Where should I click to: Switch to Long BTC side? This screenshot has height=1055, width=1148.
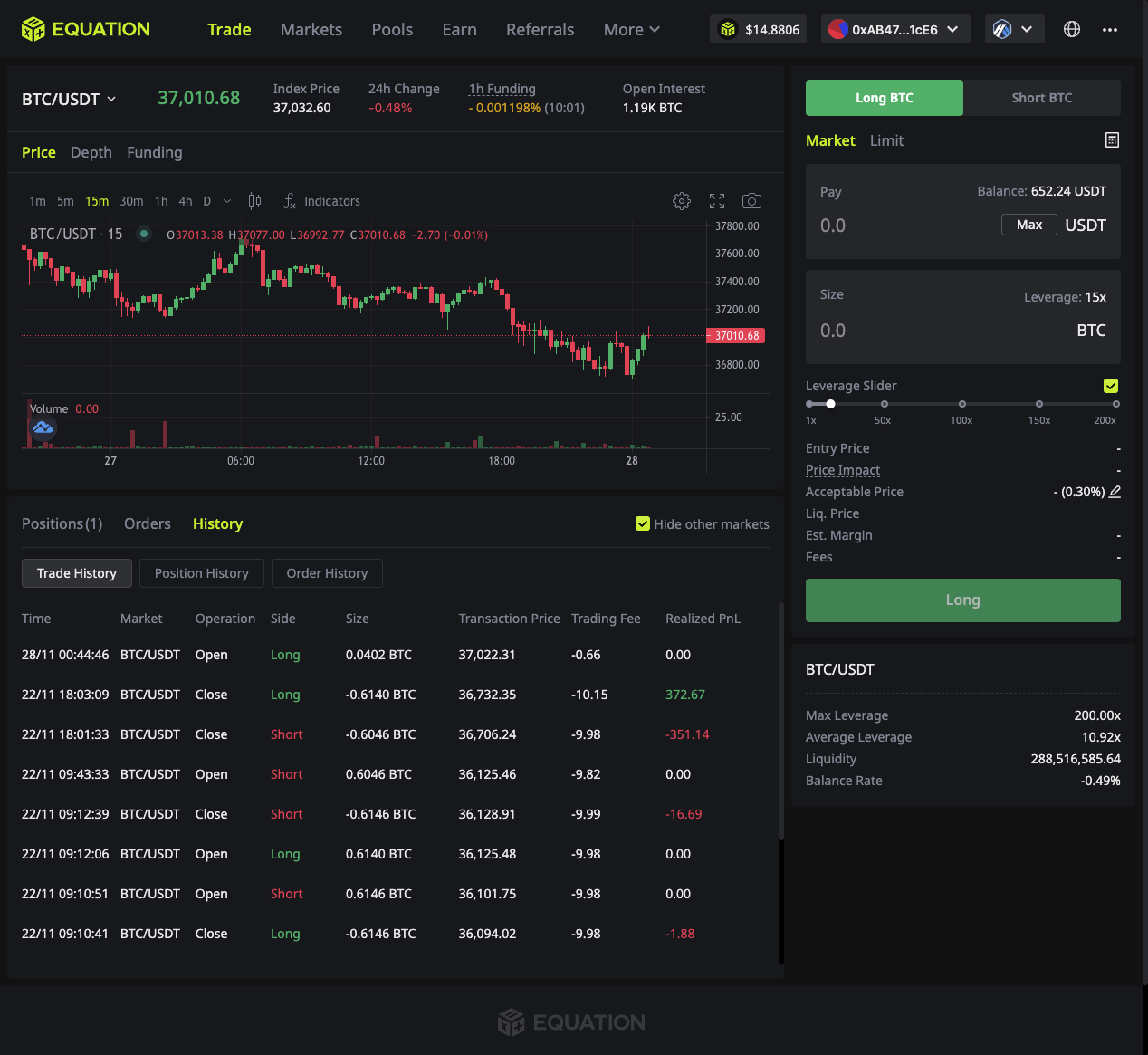885,98
